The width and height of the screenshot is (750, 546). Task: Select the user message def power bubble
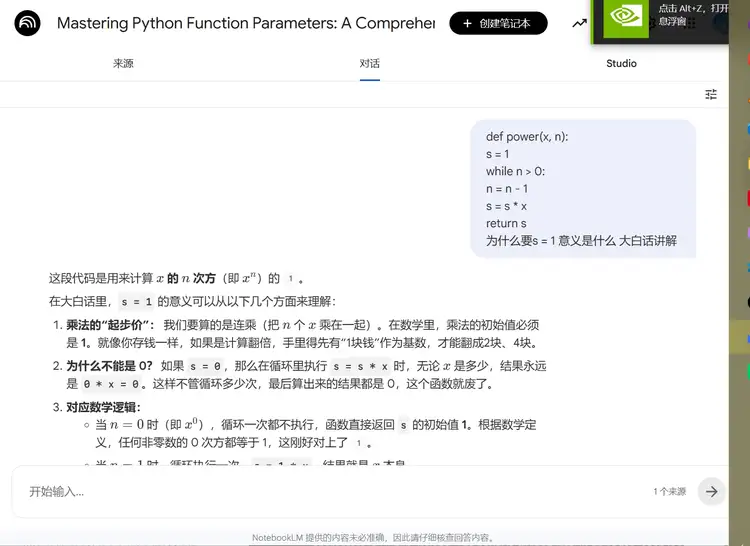583,189
